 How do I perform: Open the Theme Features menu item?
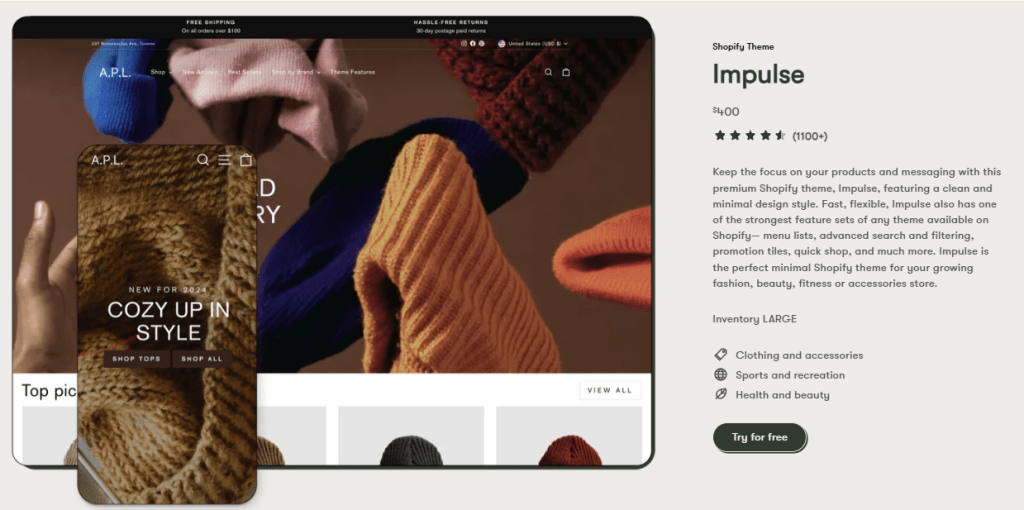pos(353,72)
